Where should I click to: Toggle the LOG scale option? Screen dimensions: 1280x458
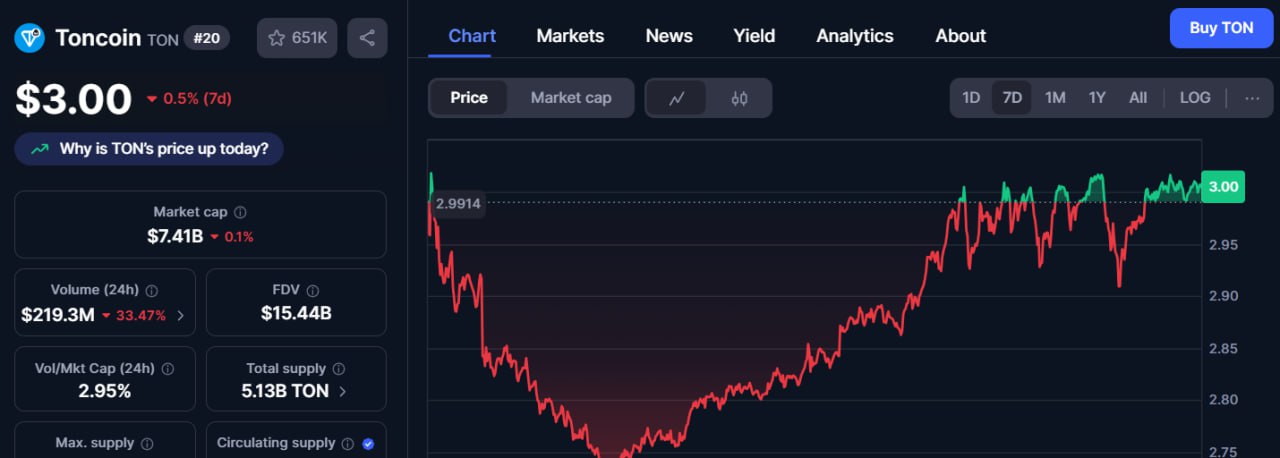coord(1195,98)
